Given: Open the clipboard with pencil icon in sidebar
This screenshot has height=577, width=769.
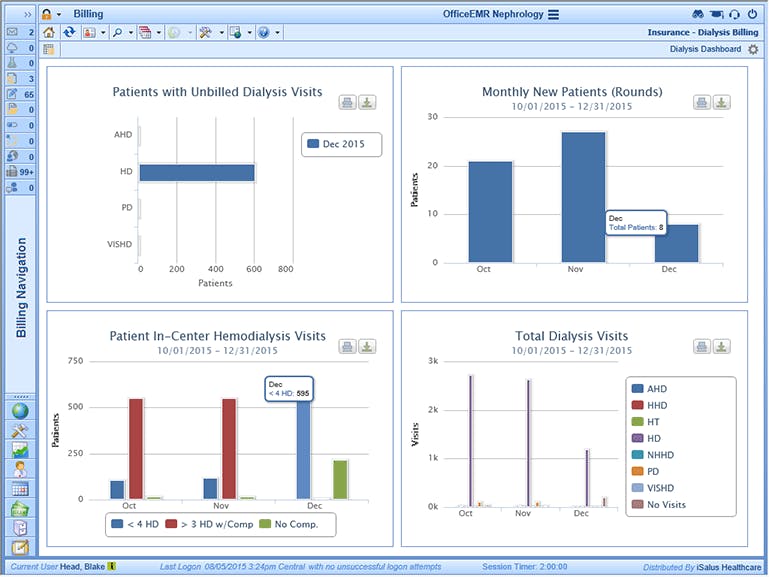Looking at the screenshot, I should coord(20,547).
